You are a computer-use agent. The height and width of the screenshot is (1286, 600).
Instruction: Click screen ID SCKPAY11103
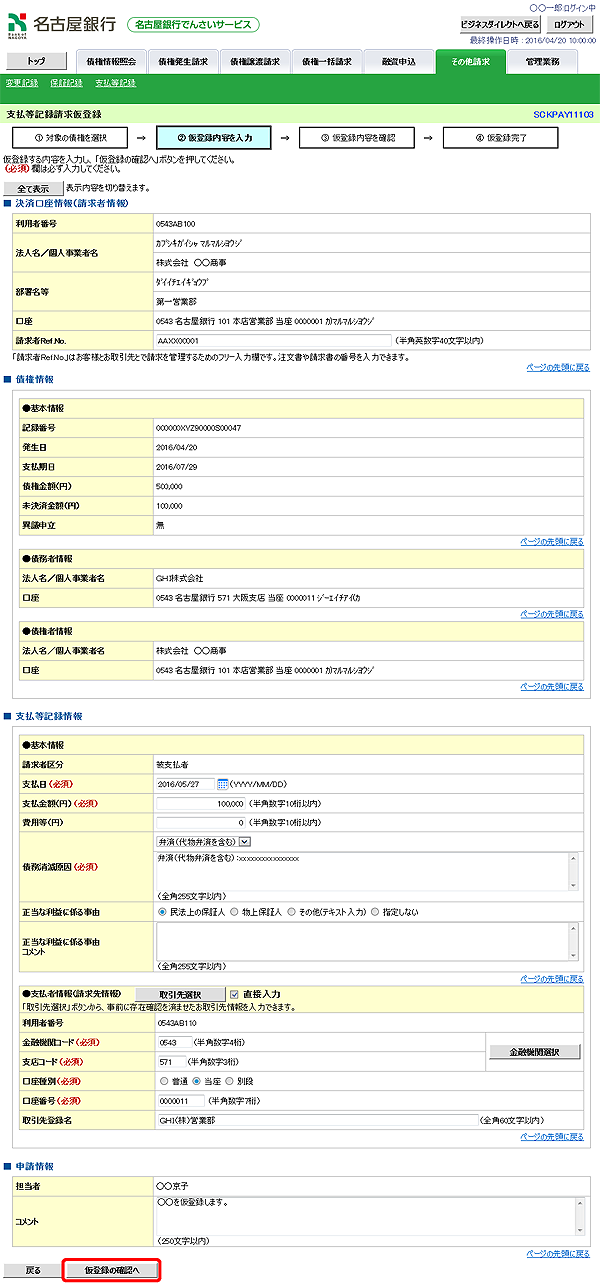[563, 115]
